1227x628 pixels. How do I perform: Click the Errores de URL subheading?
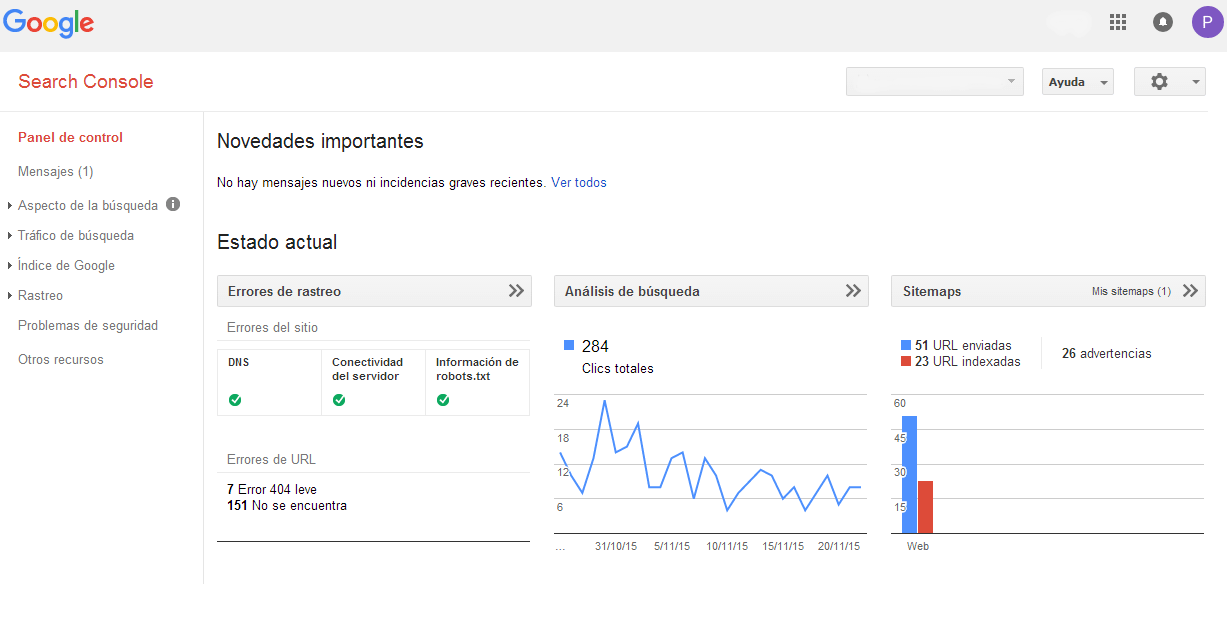271,459
